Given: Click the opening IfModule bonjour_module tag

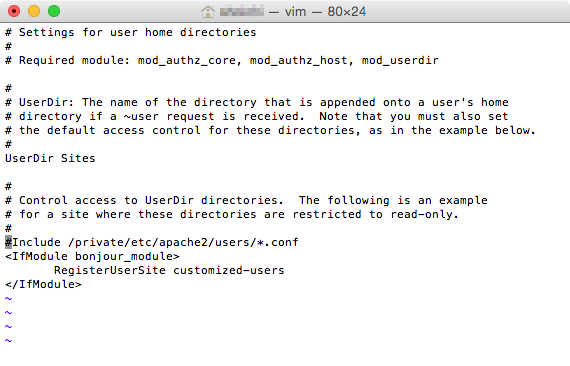Looking at the screenshot, I should point(92,257).
